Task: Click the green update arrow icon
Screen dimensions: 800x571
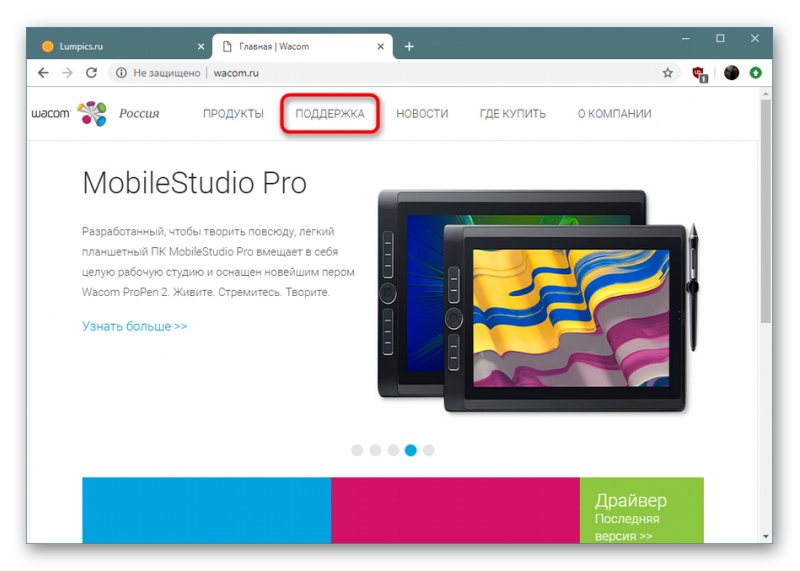Action: (756, 73)
